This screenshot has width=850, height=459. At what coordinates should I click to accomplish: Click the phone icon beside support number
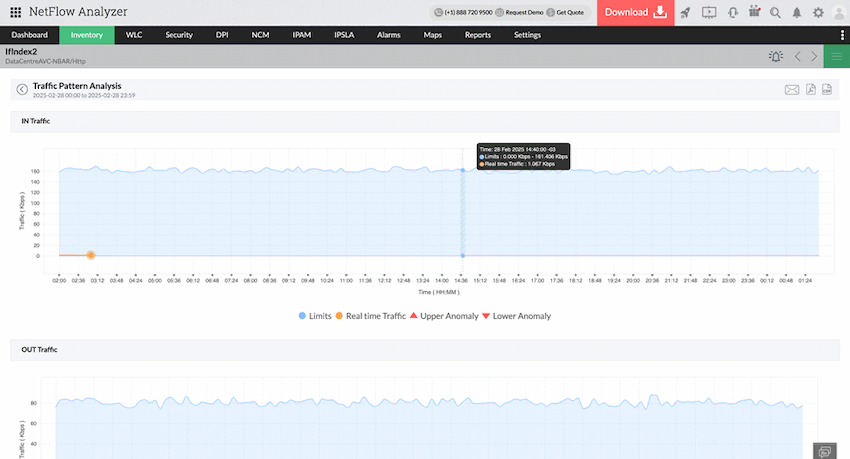point(439,12)
